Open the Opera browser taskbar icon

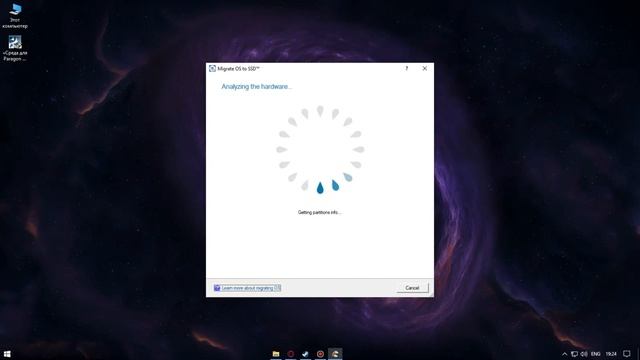291,354
